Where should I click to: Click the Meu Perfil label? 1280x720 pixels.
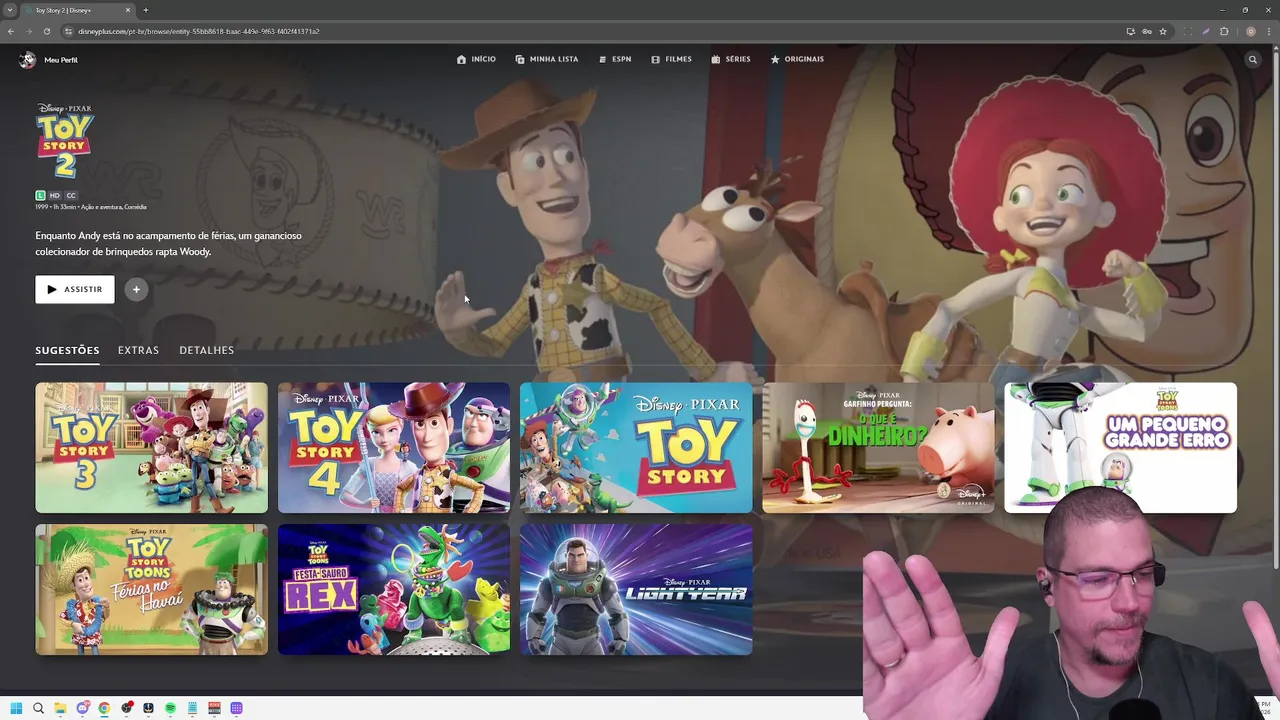(x=61, y=60)
